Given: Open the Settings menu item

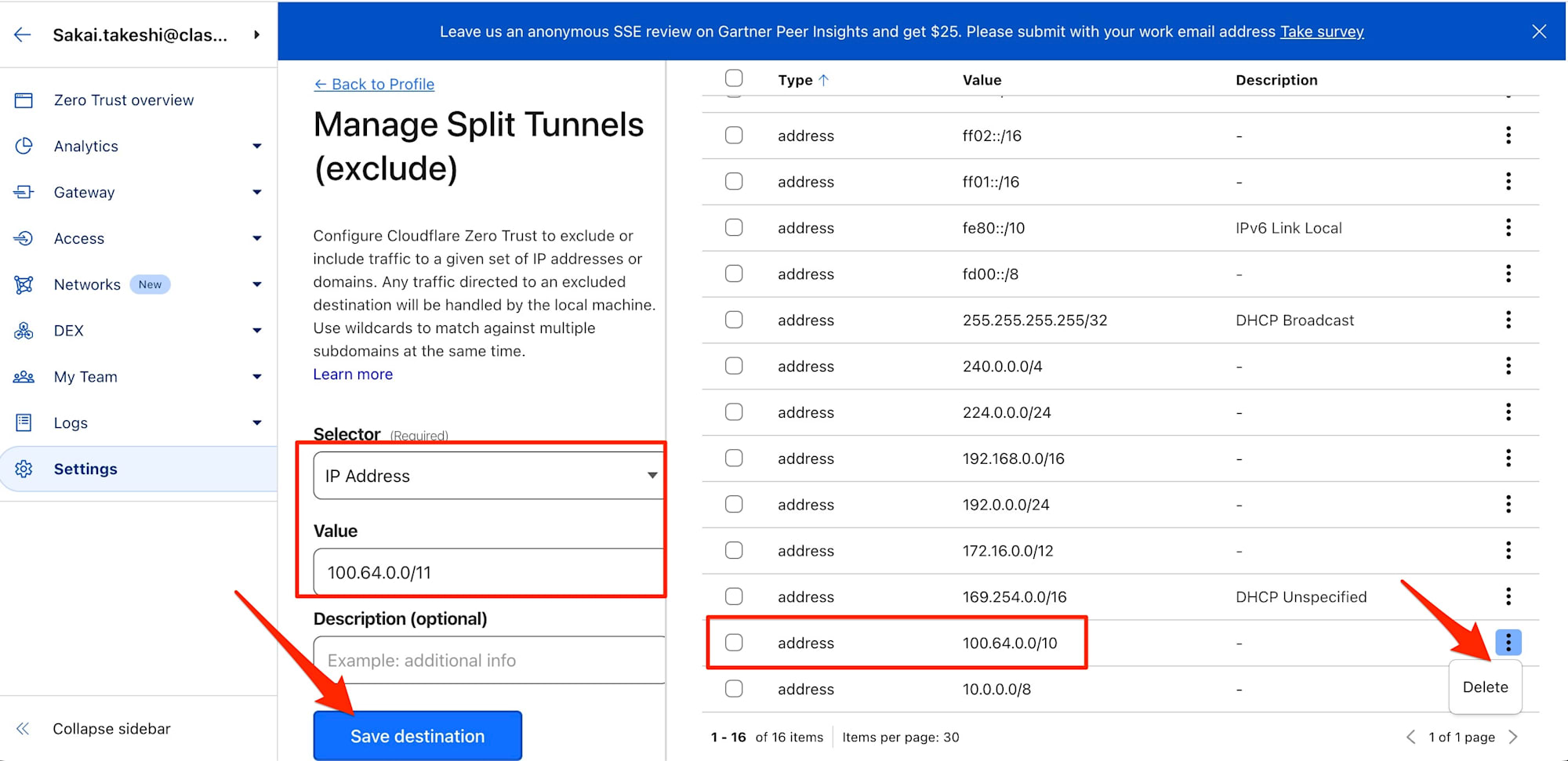Looking at the screenshot, I should tap(139, 469).
